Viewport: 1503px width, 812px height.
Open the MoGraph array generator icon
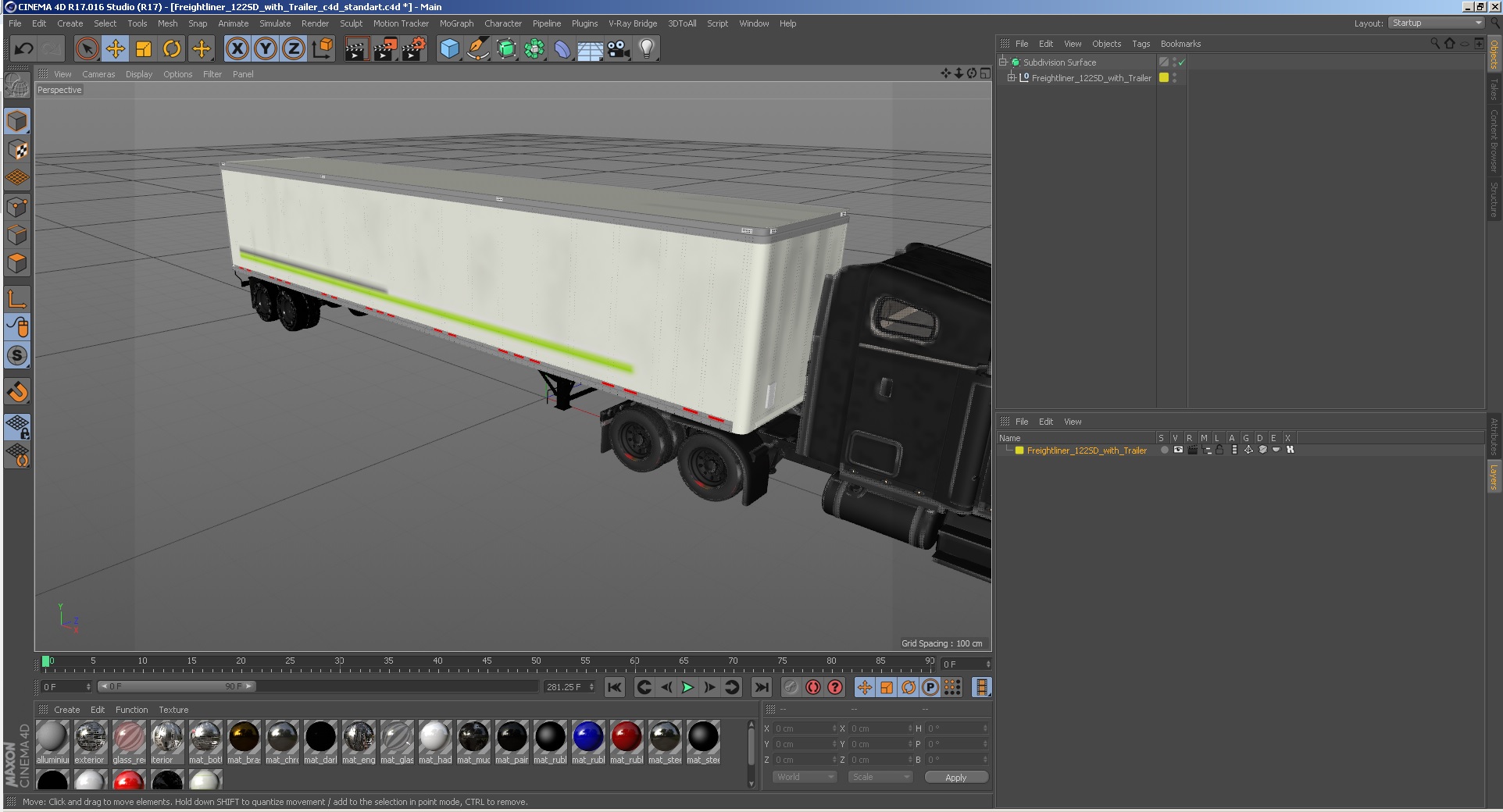(534, 49)
